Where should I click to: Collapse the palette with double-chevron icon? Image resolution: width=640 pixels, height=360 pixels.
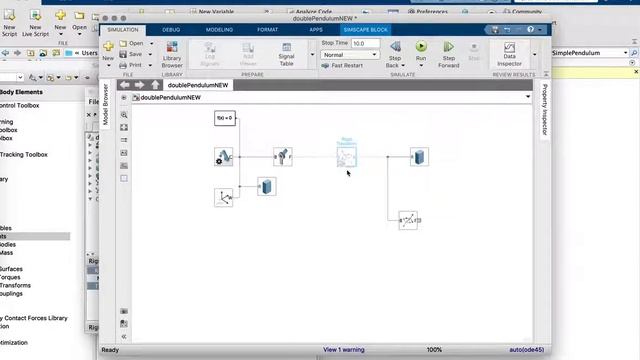pyautogui.click(x=124, y=337)
